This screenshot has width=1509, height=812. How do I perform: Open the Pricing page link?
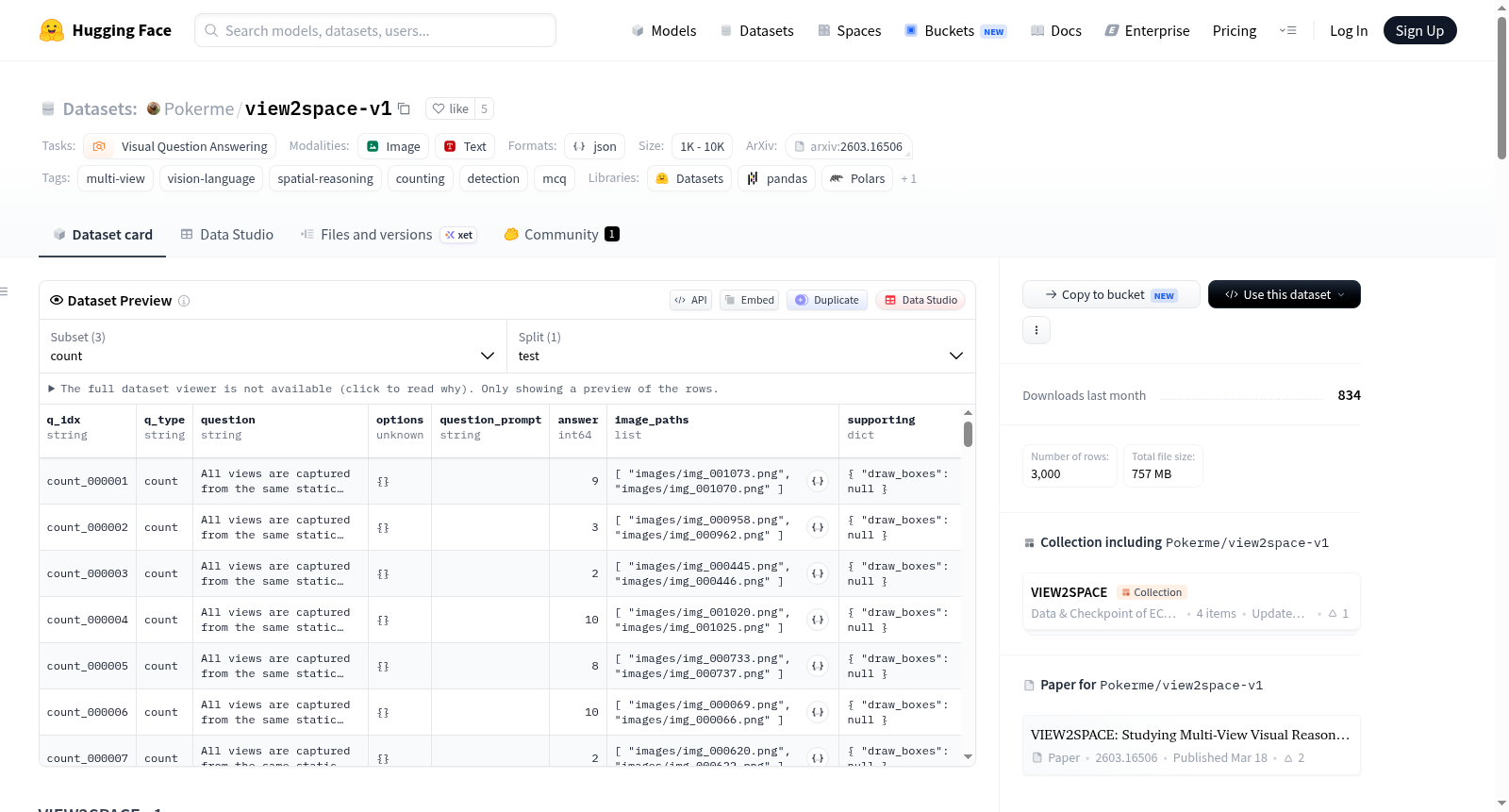[1235, 30]
